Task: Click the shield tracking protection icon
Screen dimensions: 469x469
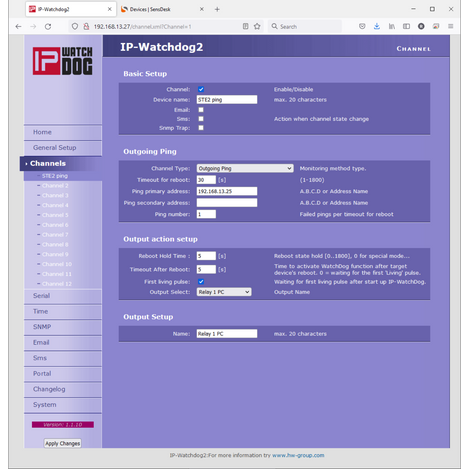Action: point(75,26)
